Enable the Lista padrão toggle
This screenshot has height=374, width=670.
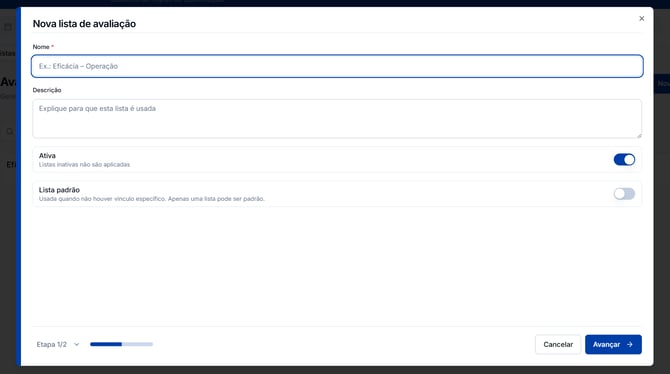624,194
